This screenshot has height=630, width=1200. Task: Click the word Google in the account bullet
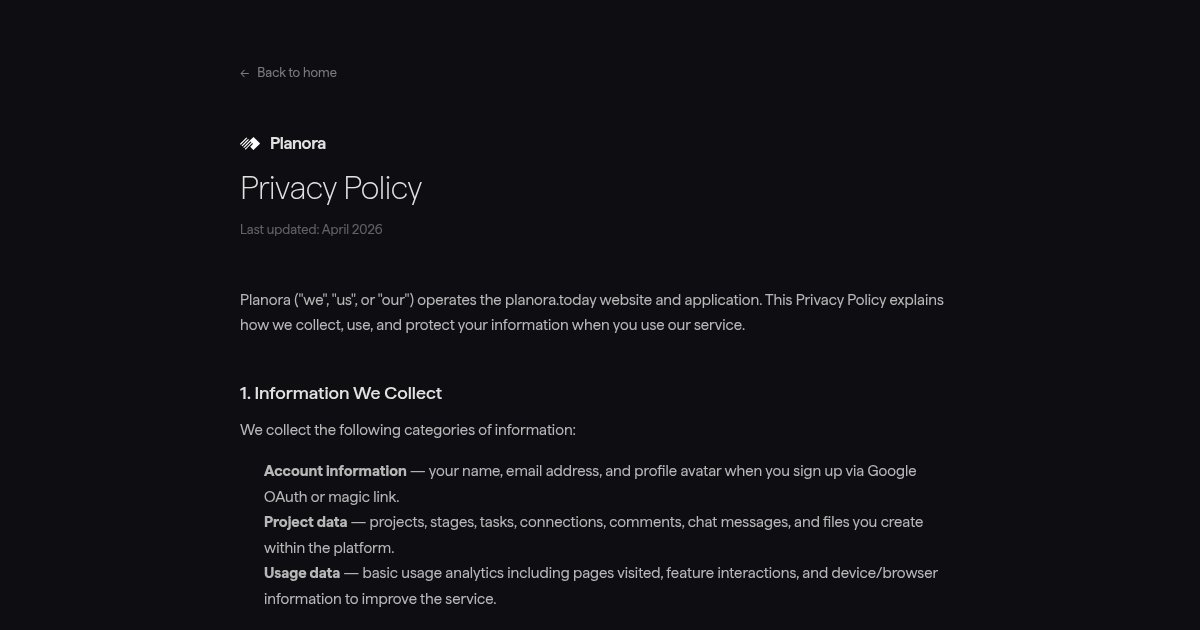click(x=892, y=471)
